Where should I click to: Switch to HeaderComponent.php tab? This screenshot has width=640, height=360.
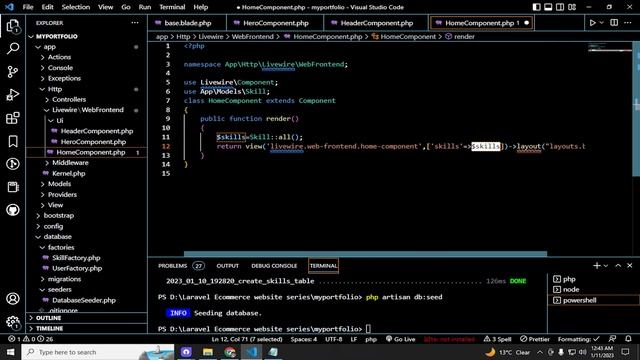(376, 23)
